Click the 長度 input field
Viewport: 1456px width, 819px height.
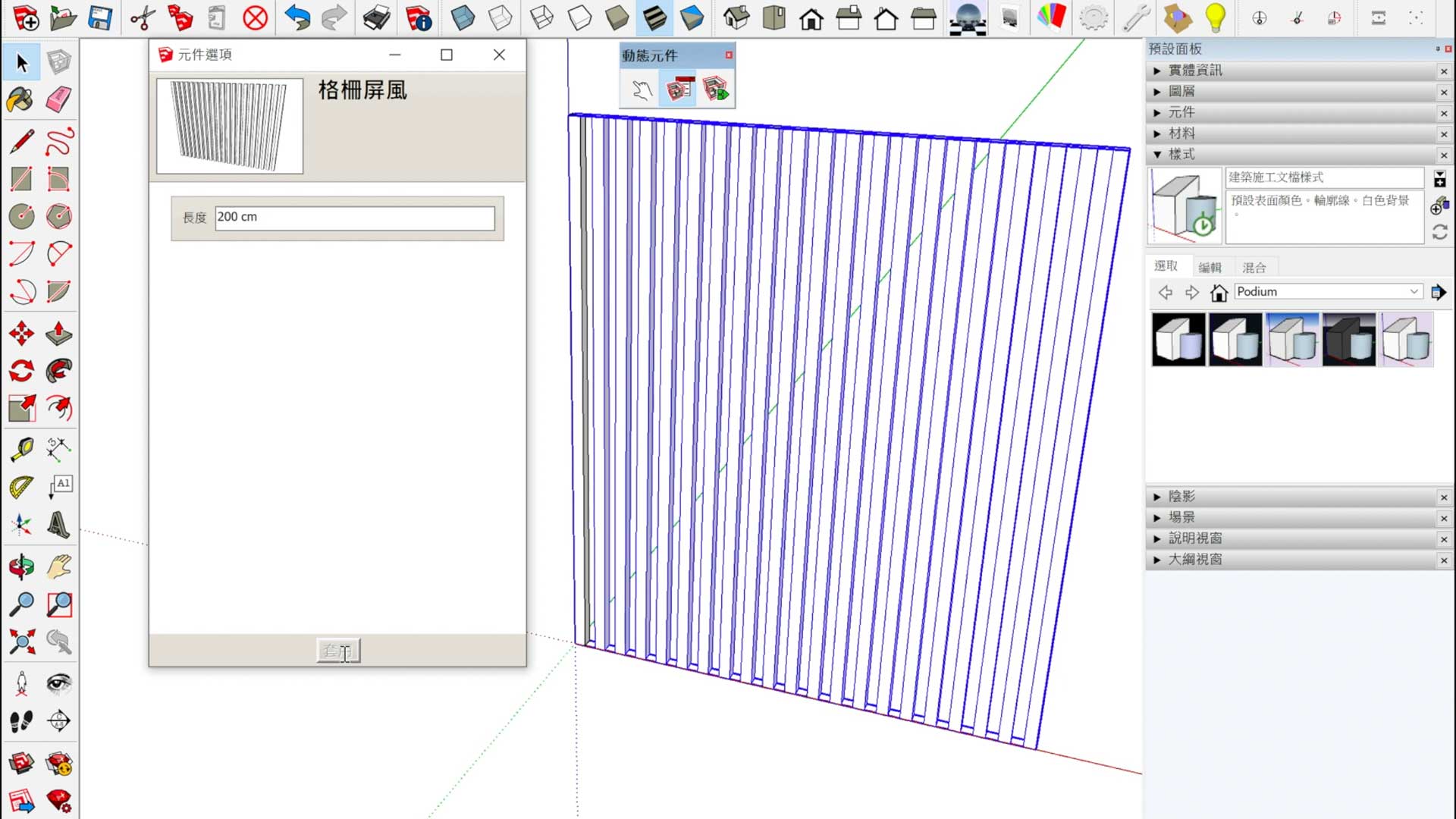coord(354,218)
